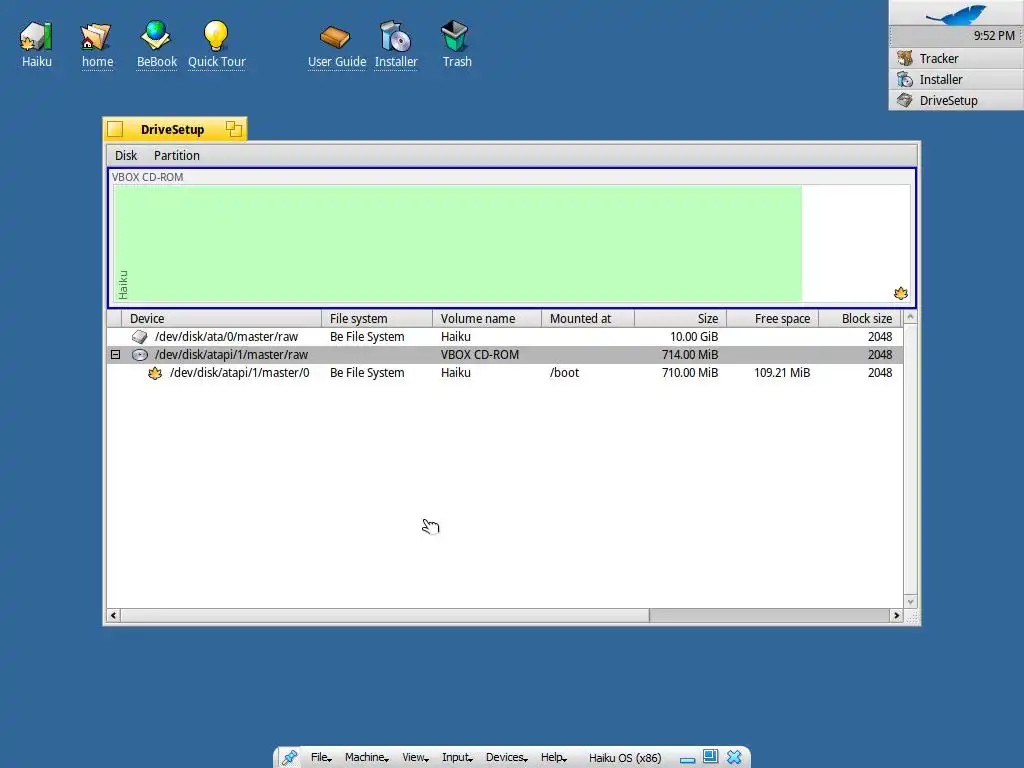Open the VirtualBox Input menu
Viewport: 1024px width, 768px height.
click(456, 758)
